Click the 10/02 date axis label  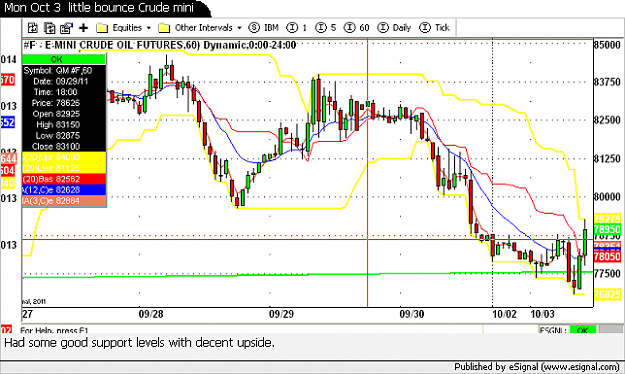pyautogui.click(x=504, y=314)
